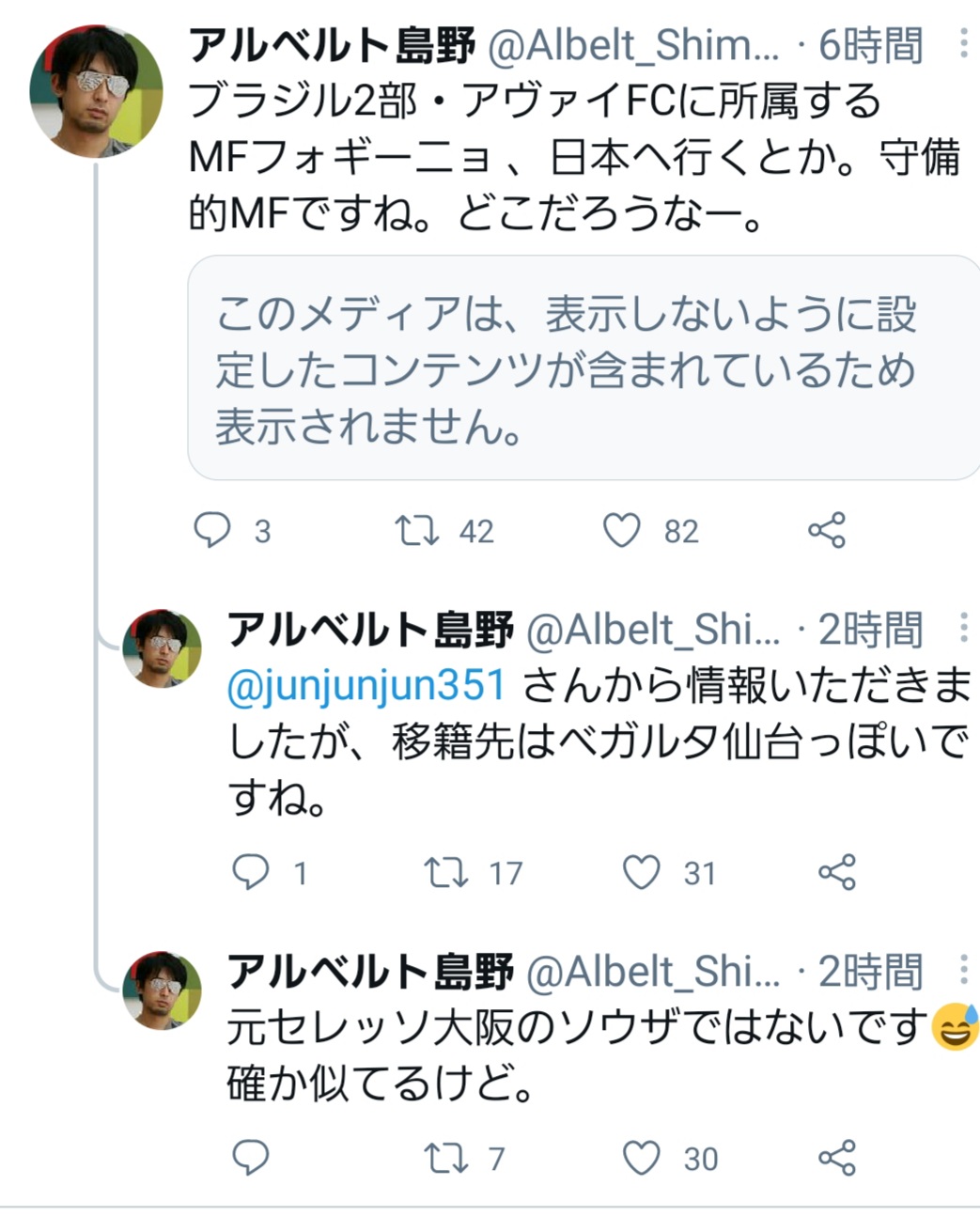980x1216 pixels.
Task: Tap the large profile avatar on first tweet
Action: click(96, 91)
